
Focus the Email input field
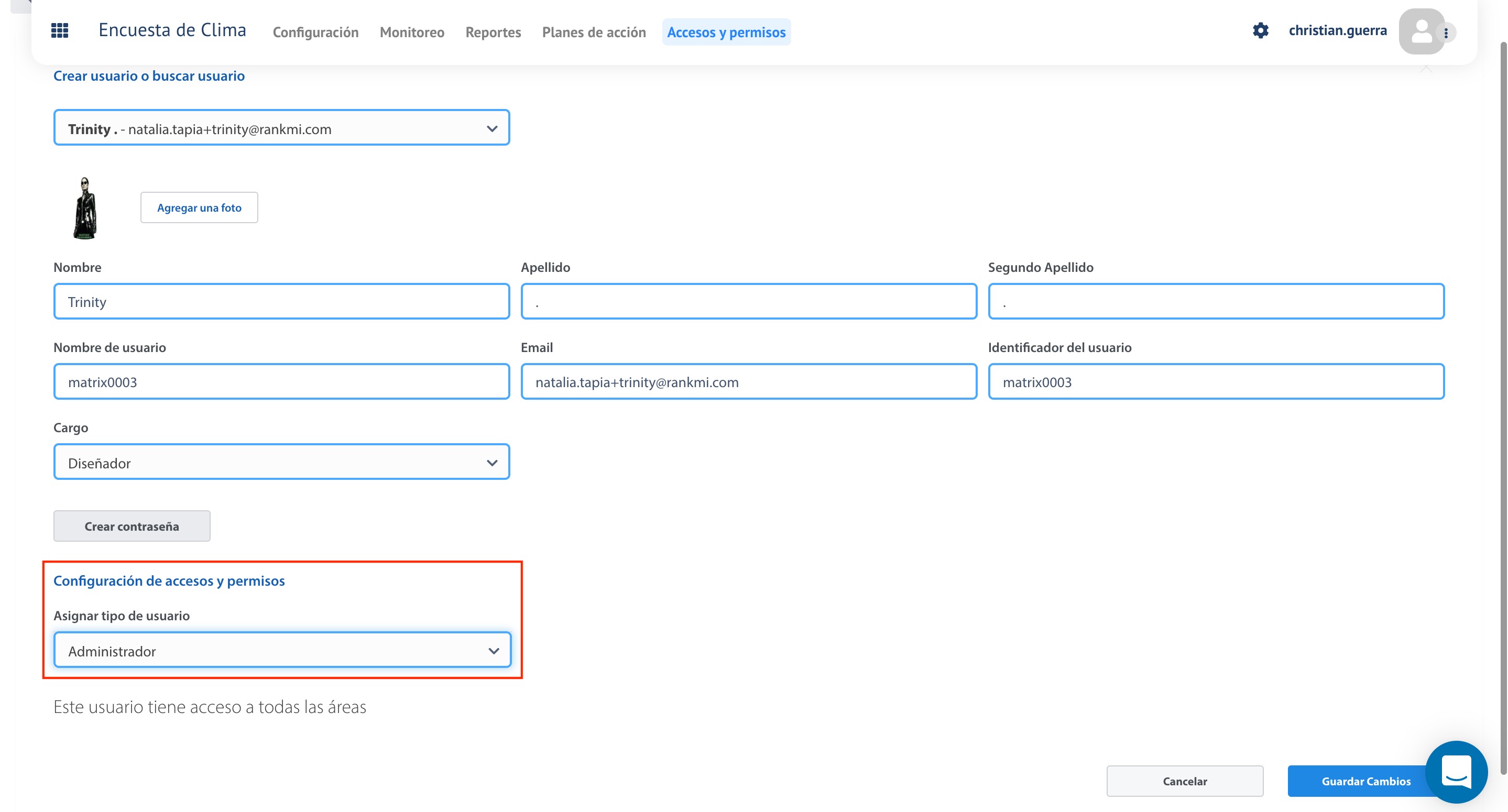(x=749, y=382)
